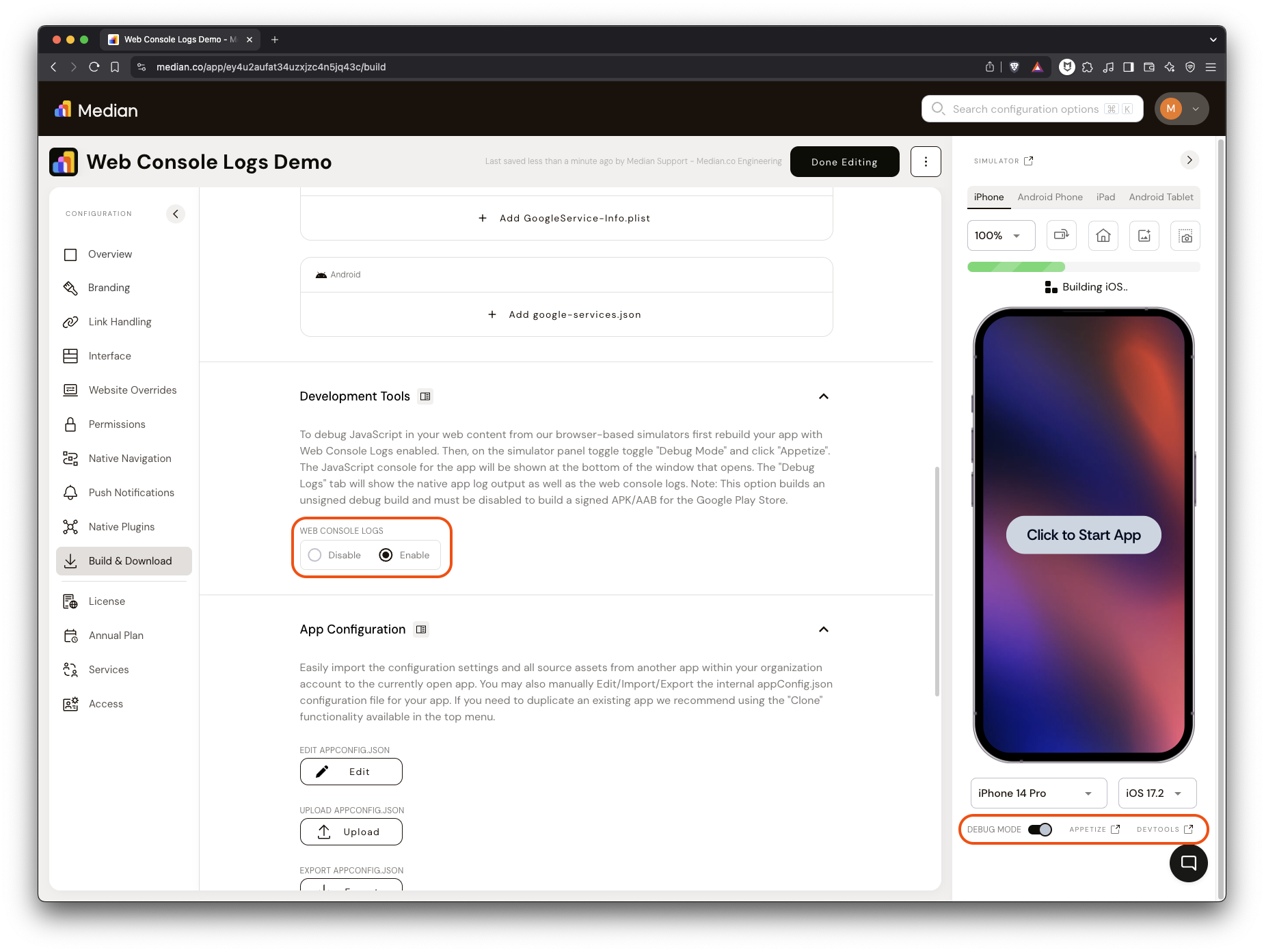
Task: Open the chat support bubble
Action: tap(1189, 863)
